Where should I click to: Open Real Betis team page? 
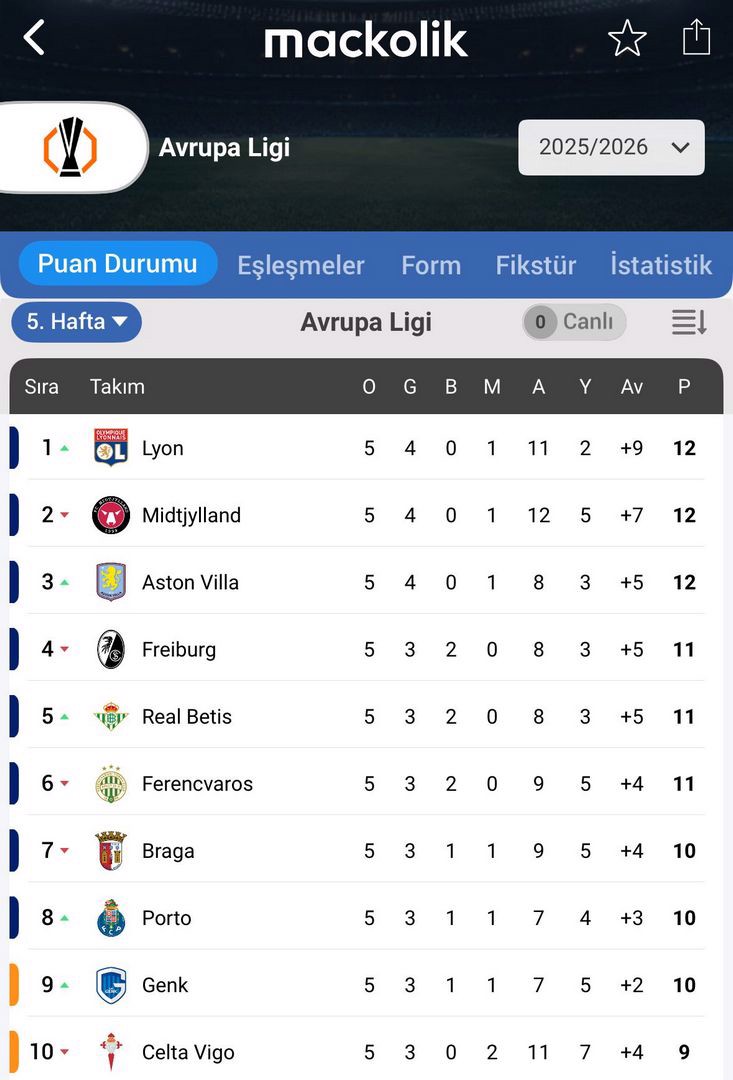pos(187,716)
